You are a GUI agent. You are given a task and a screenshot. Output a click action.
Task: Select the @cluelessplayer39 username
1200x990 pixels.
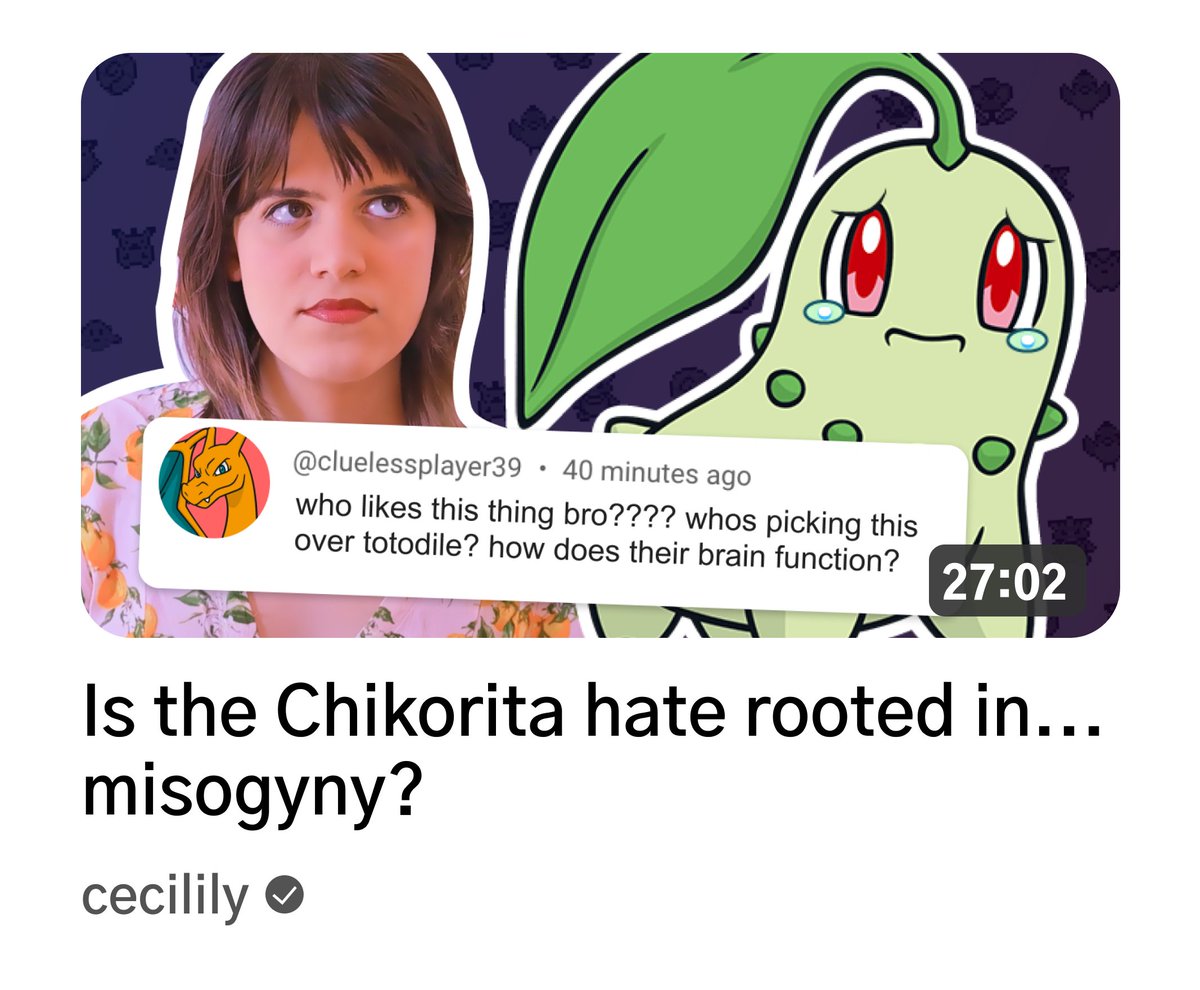(408, 465)
